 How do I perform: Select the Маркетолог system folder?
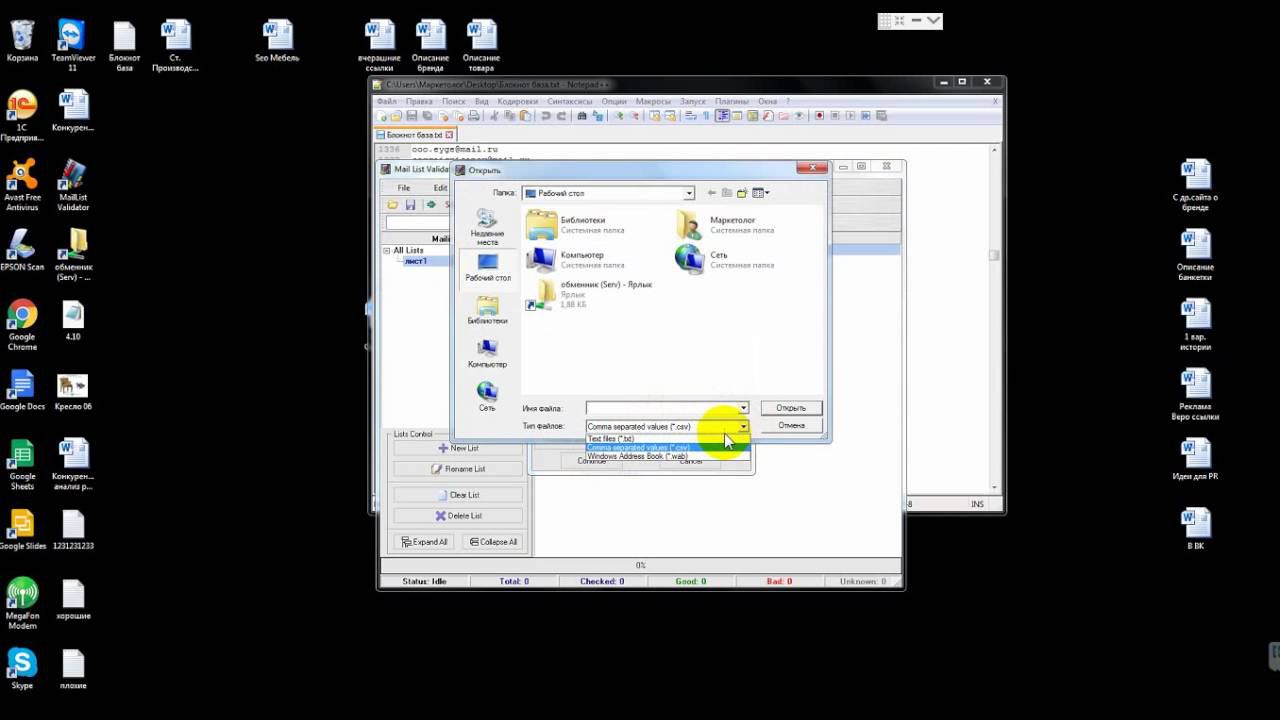coord(725,225)
